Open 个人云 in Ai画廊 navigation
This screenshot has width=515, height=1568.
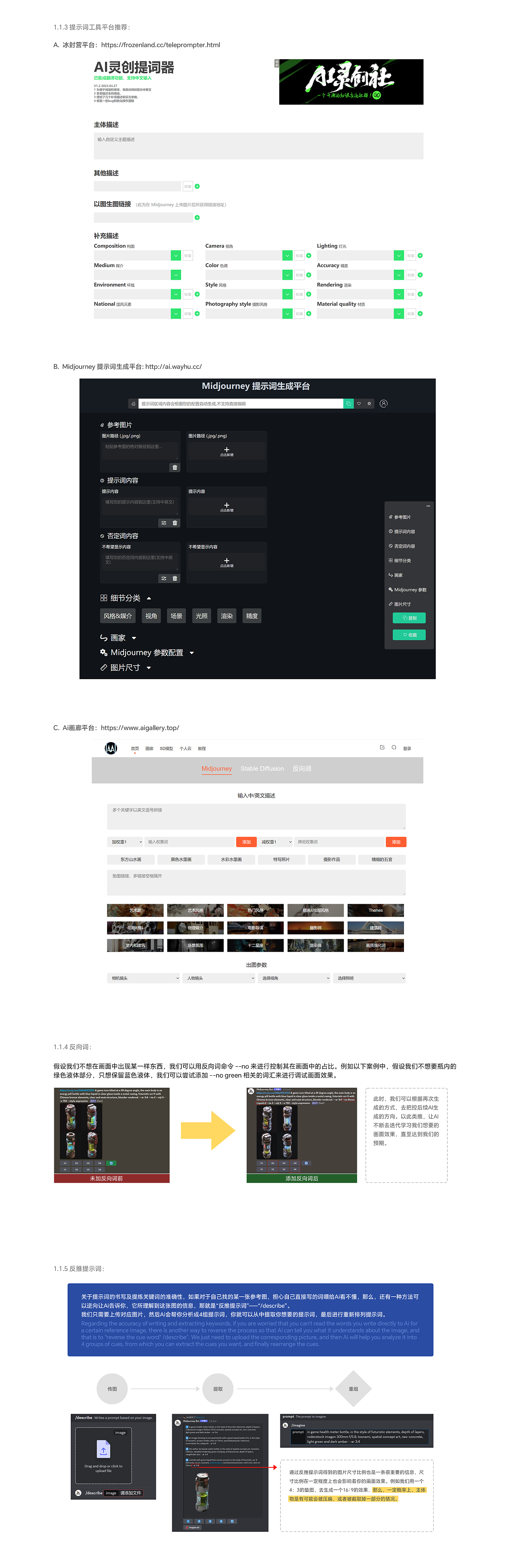tap(185, 749)
